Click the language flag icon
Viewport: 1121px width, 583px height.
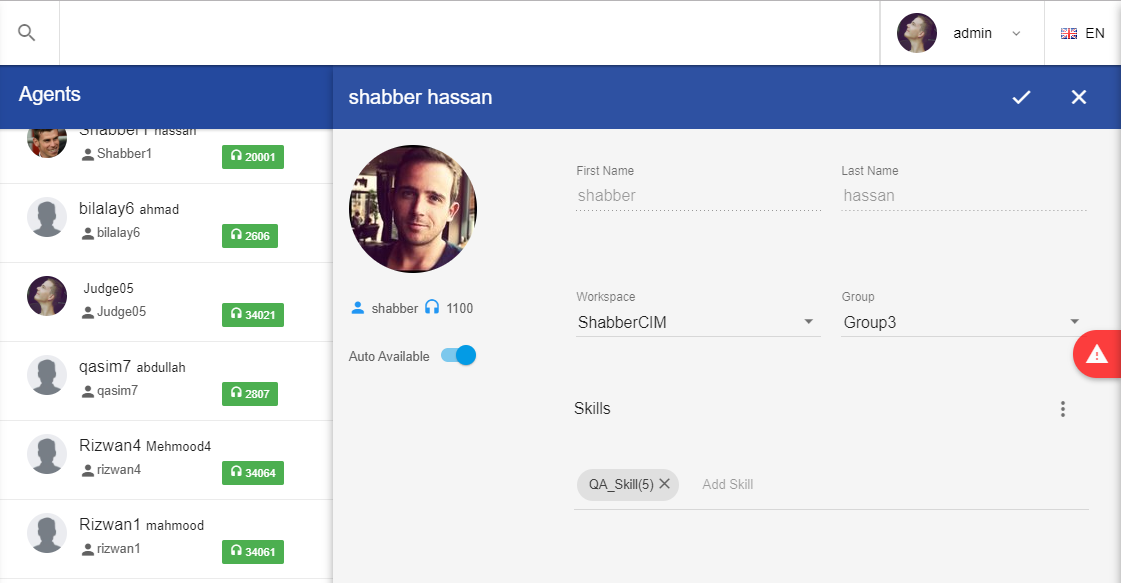point(1069,33)
